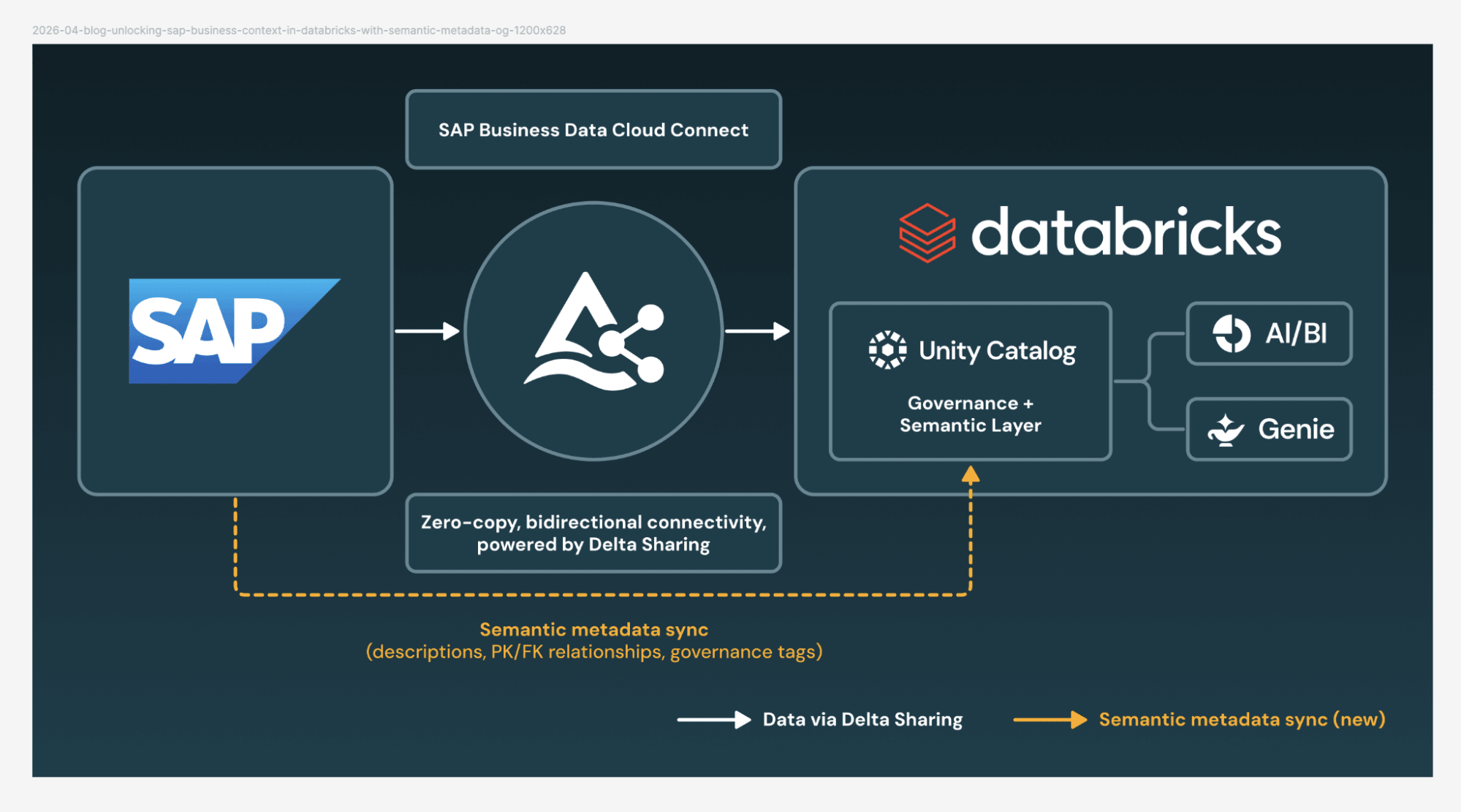The image size is (1461, 812).
Task: Click the Databricks red stacked logo icon
Action: click(927, 233)
